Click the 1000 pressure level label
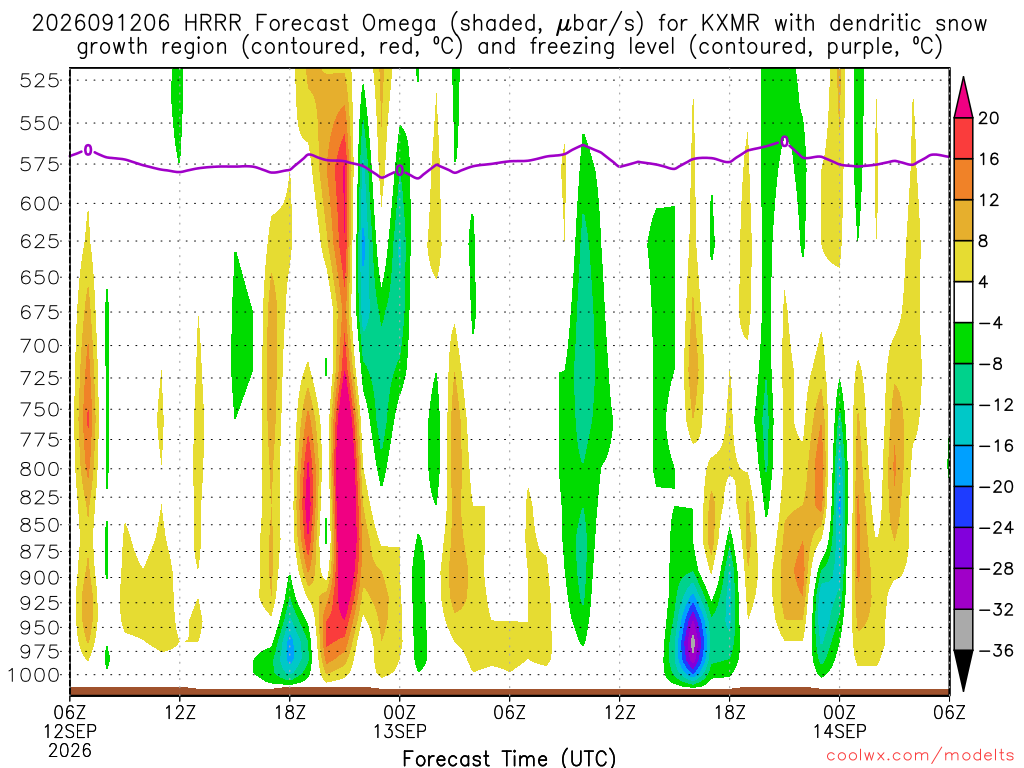The width and height of the screenshot is (1024, 768). pos(35,675)
